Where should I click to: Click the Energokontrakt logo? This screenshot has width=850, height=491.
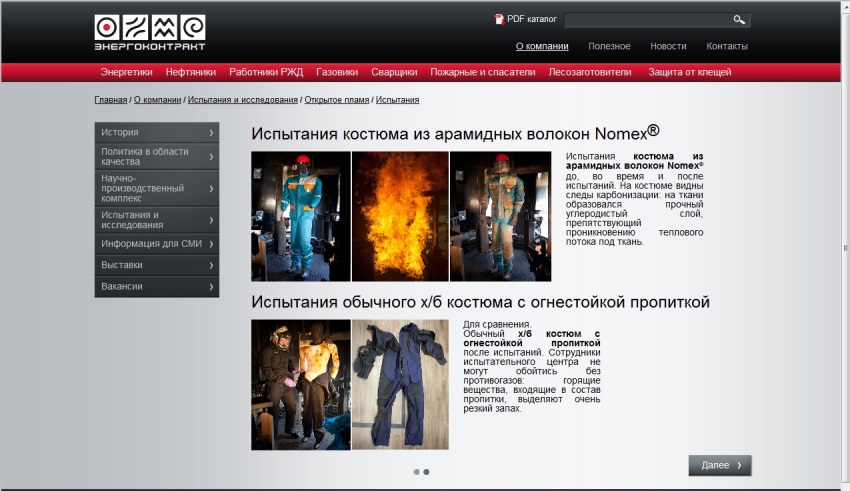pyautogui.click(x=150, y=33)
